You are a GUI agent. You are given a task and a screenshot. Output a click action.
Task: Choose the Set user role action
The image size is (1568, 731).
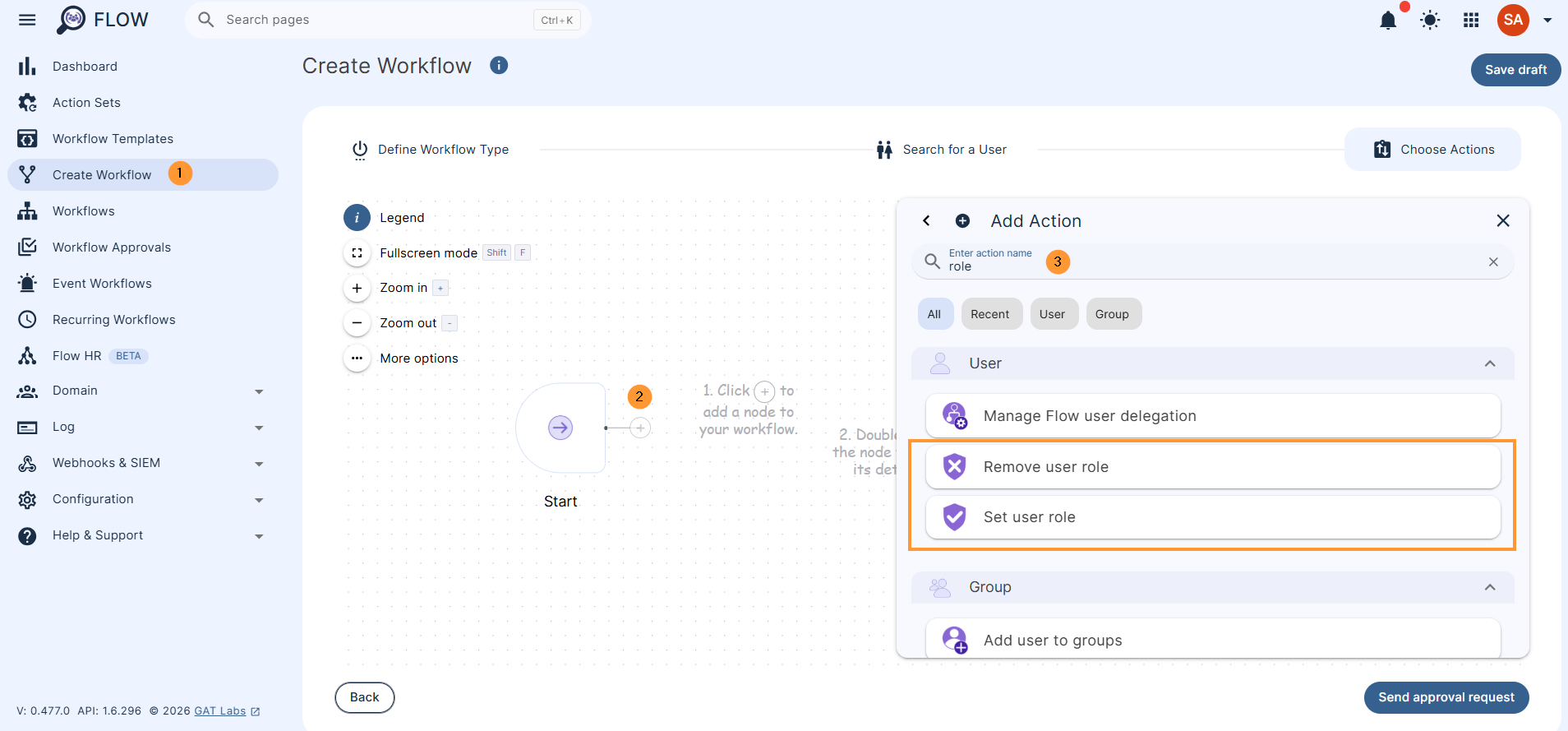coord(1213,517)
